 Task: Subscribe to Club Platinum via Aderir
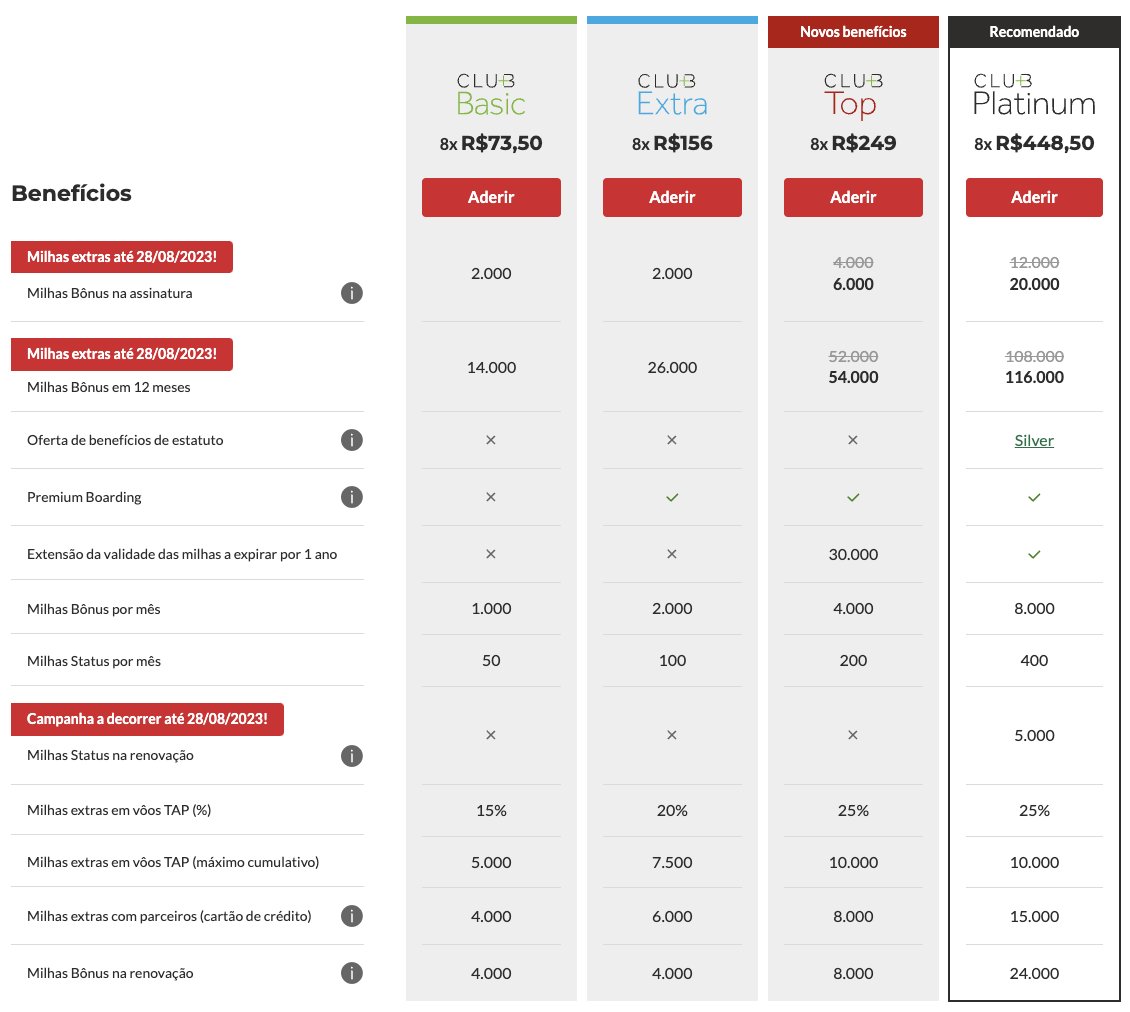pos(1034,197)
